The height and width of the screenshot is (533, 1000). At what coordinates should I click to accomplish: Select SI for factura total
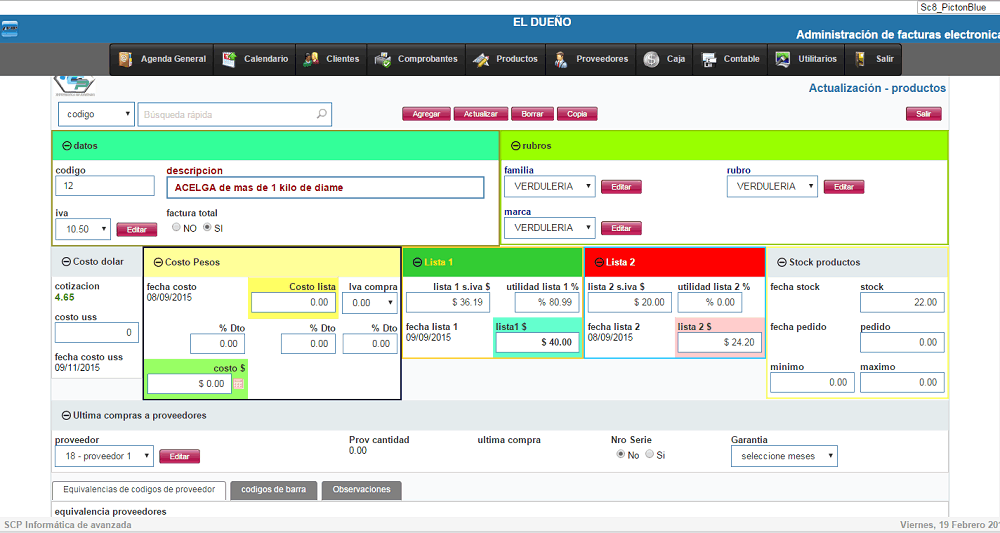208,228
